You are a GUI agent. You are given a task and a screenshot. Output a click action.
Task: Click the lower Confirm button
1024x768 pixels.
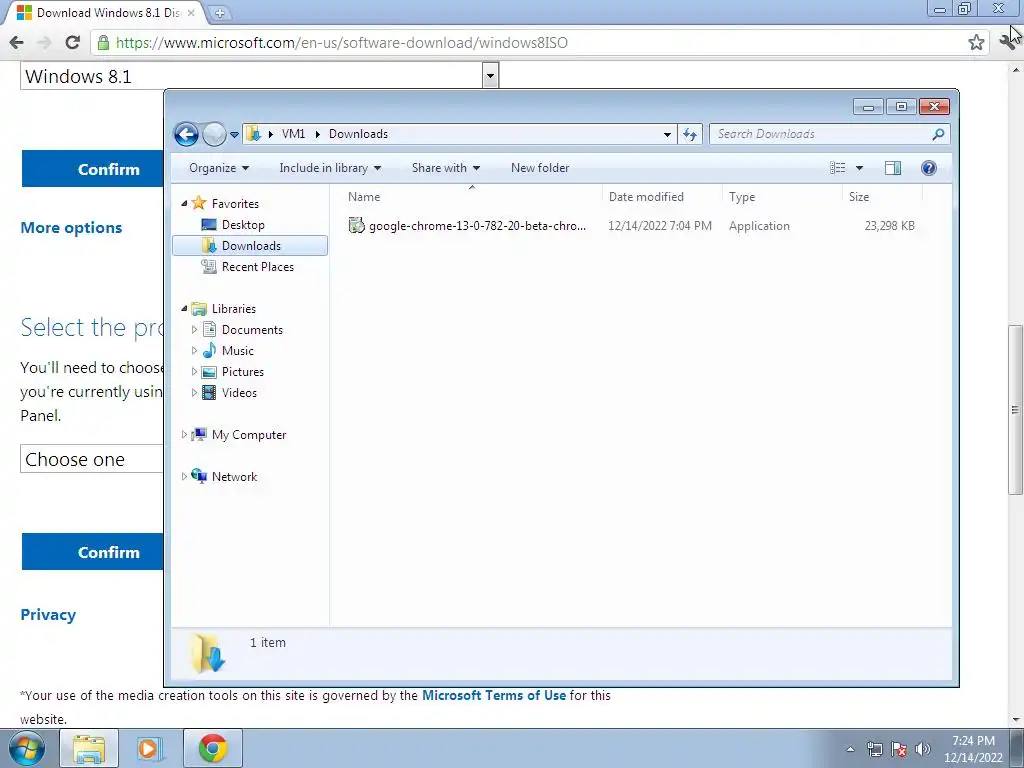(x=92, y=552)
